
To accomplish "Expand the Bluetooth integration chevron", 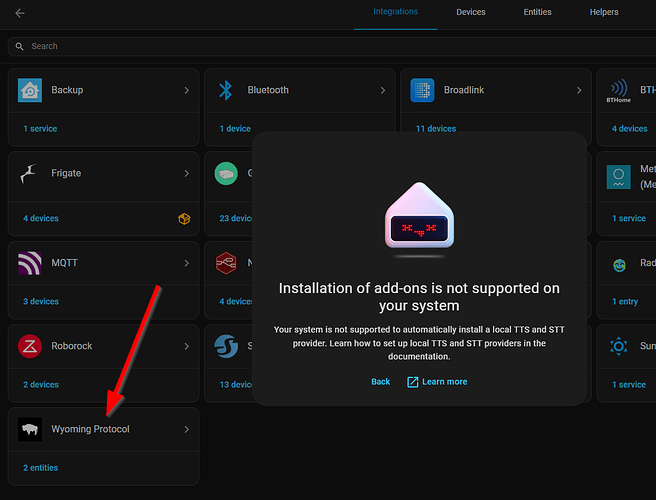I will click(x=382, y=90).
